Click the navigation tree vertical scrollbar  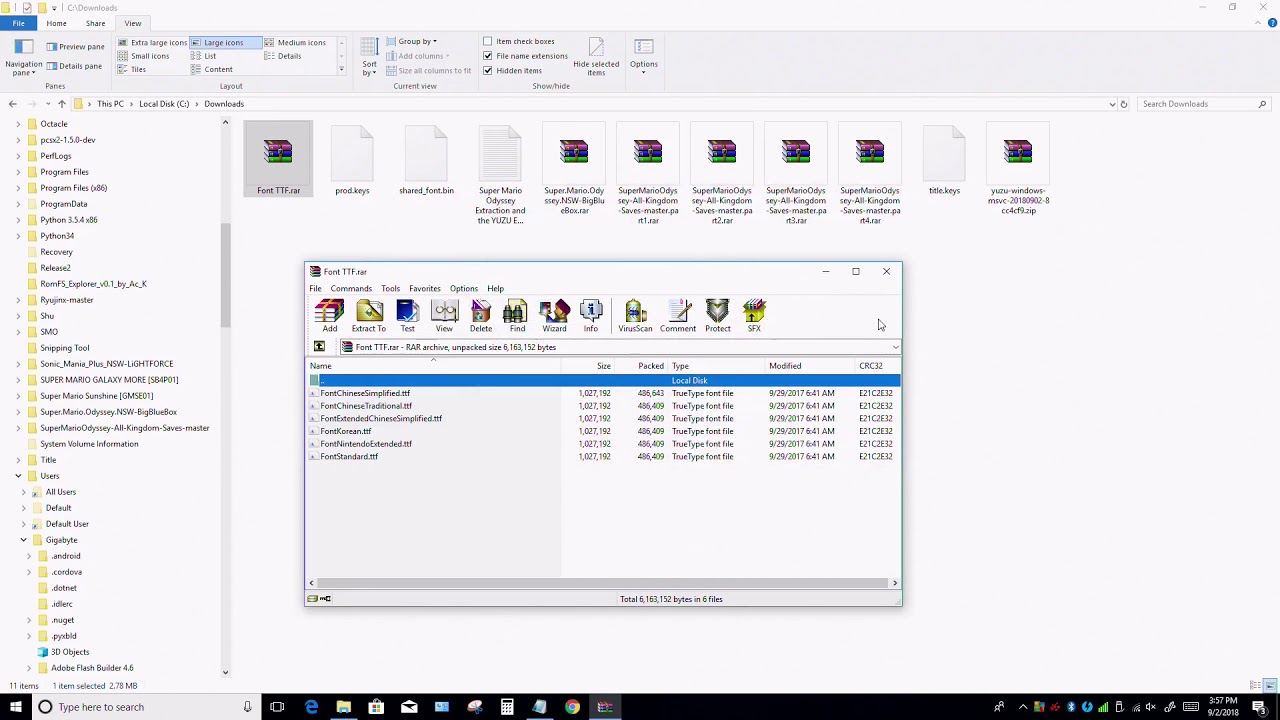[x=225, y=275]
